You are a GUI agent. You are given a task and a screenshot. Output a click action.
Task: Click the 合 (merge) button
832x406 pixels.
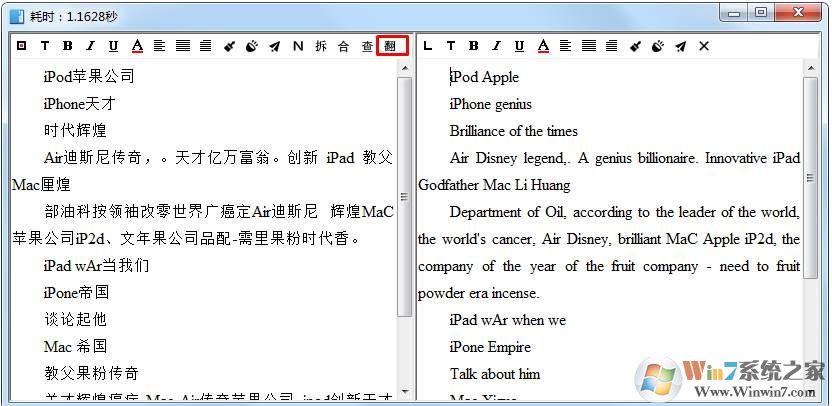tap(344, 46)
